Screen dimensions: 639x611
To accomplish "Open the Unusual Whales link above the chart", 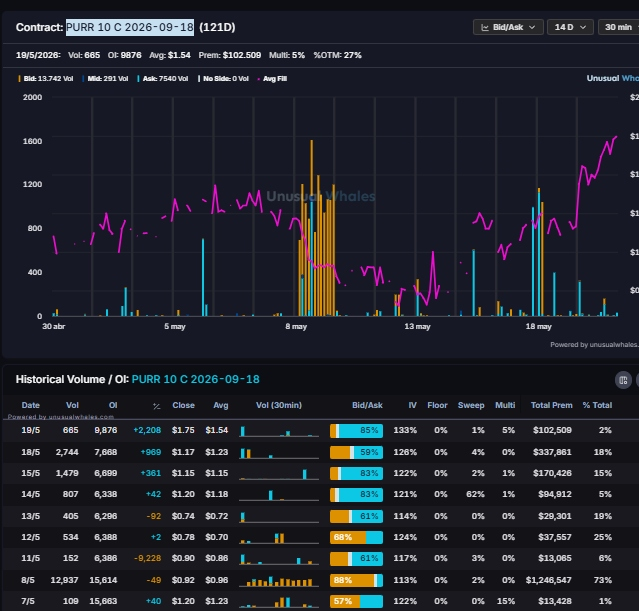I will coord(613,78).
